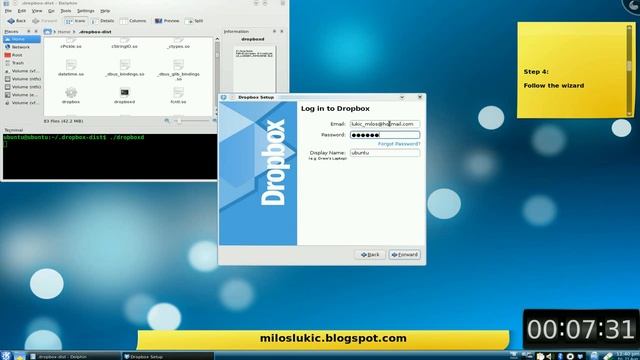This screenshot has height=360, width=640.
Task: Click the Dolphin icon zoom slider
Action: tap(192, 121)
